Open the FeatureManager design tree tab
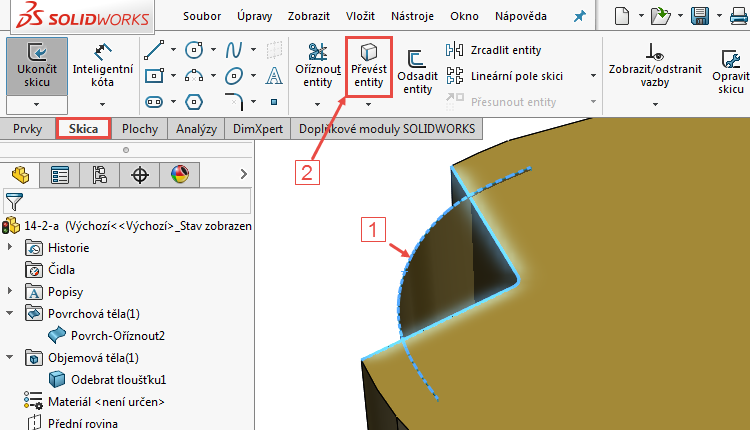The height and width of the screenshot is (430, 750). [x=20, y=175]
